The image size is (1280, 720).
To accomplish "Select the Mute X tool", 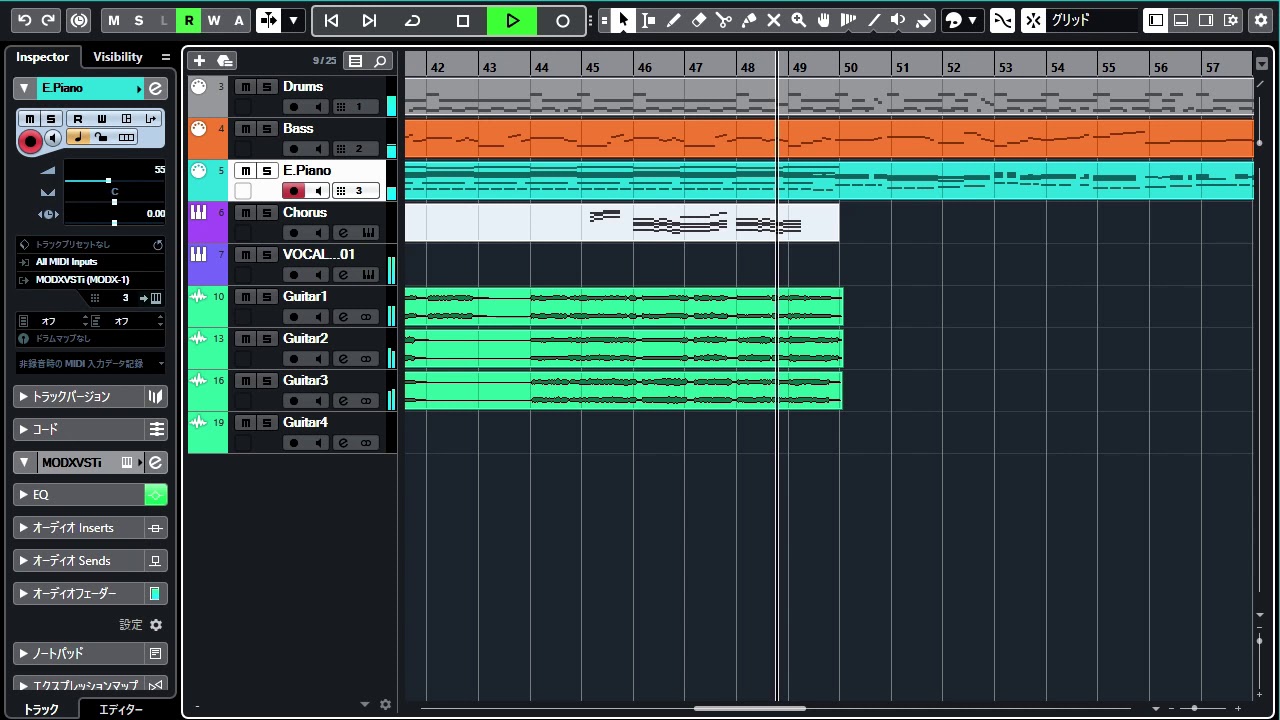I will 773,20.
